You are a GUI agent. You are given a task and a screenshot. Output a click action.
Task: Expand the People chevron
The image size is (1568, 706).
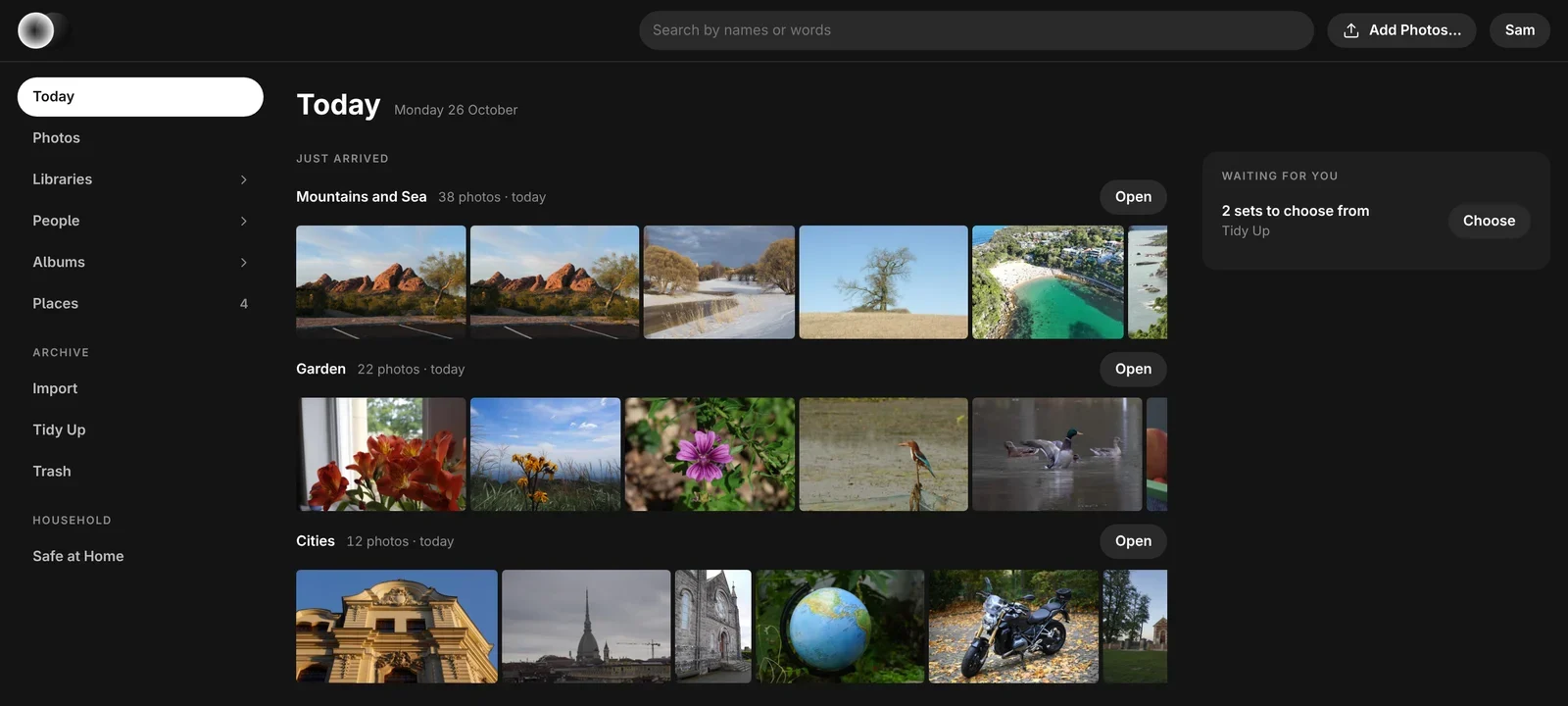[x=244, y=221]
